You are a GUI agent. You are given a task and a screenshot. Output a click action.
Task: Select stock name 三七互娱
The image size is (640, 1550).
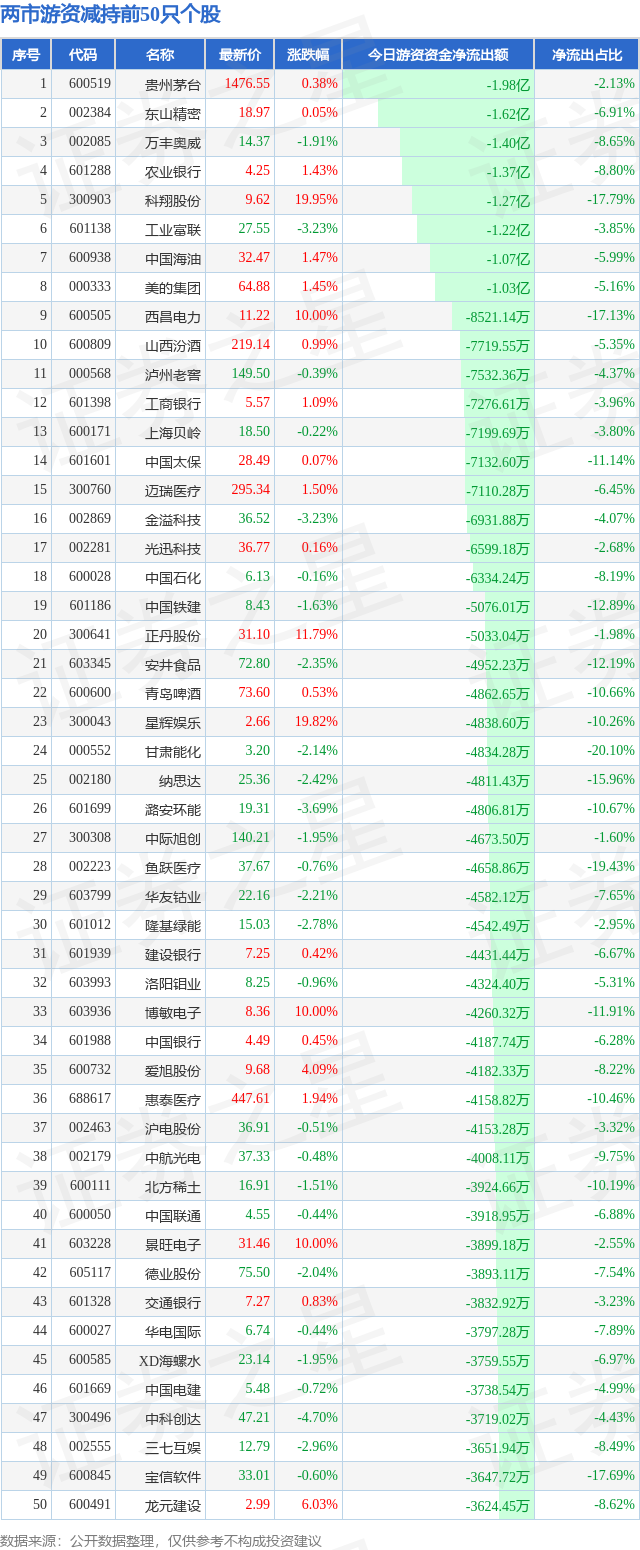point(173,1447)
